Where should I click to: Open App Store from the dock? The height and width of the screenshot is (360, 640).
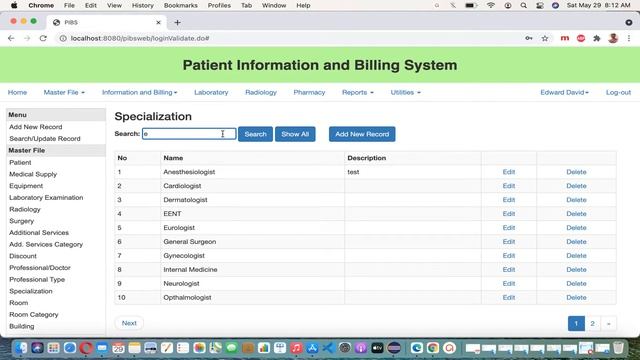tap(312, 348)
